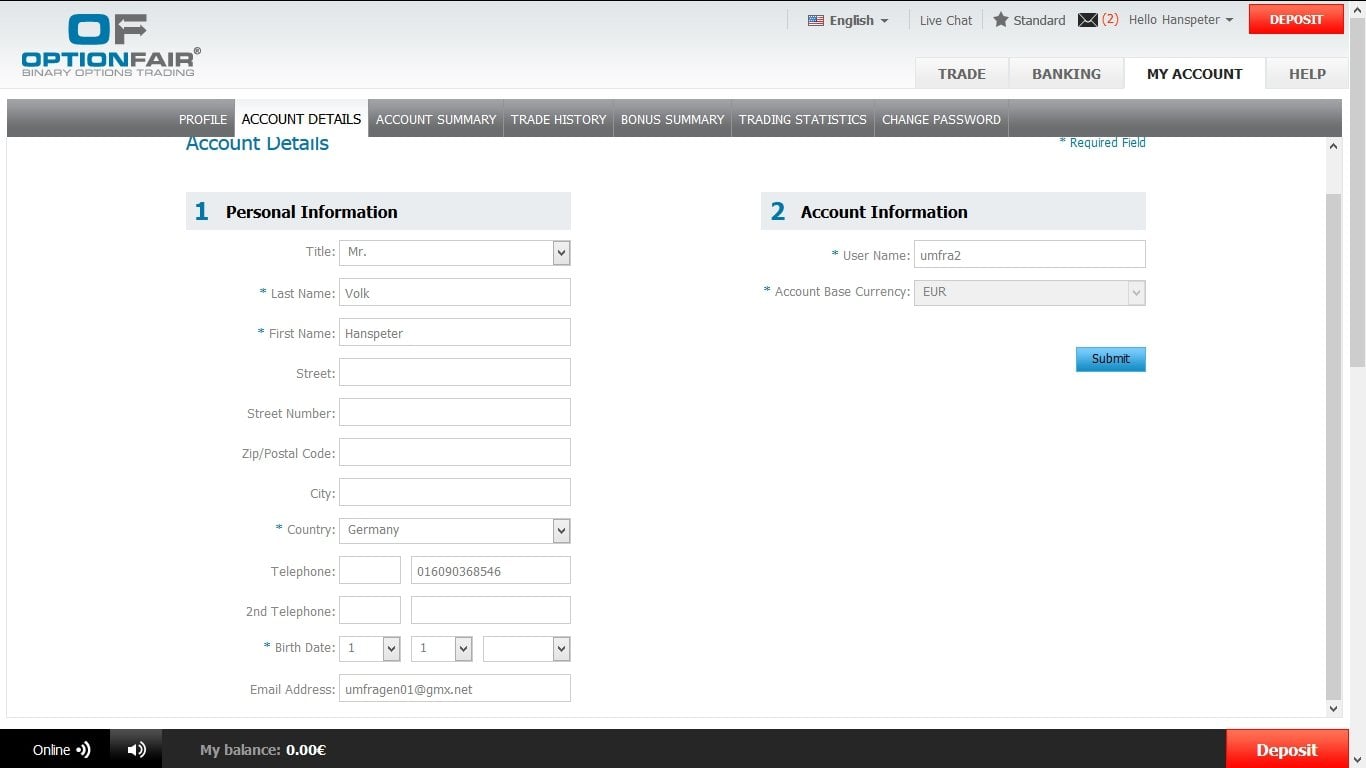Click the My balance 0.00€ text

(263, 750)
